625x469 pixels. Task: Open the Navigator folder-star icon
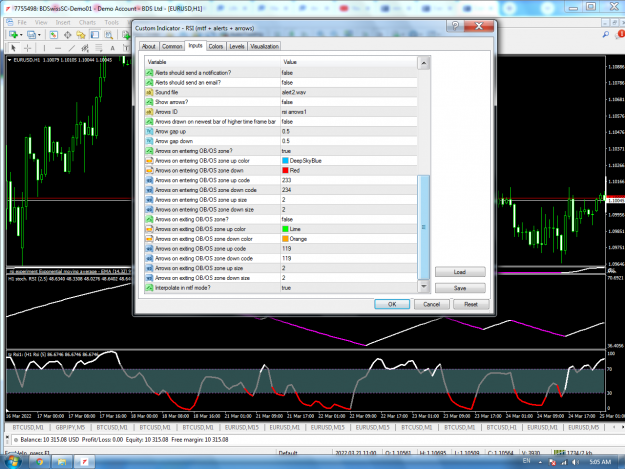[81, 35]
